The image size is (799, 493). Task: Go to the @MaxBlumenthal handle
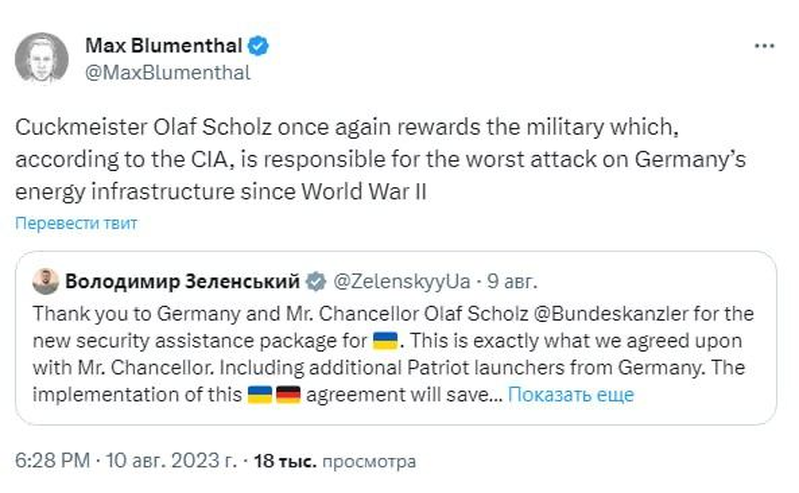click(x=167, y=72)
